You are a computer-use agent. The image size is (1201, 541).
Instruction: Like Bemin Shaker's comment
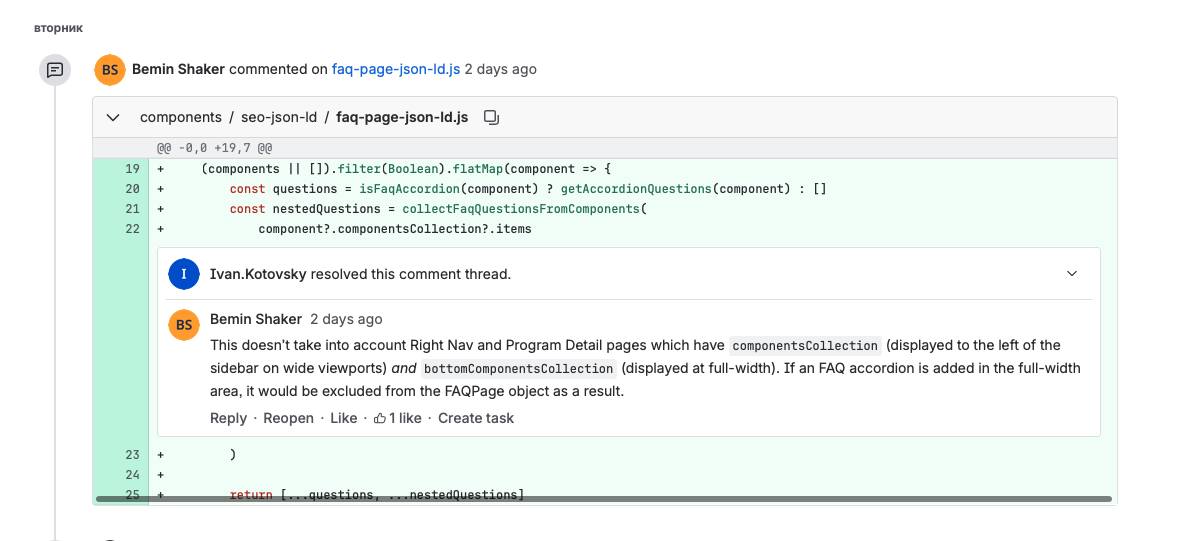coord(343,419)
